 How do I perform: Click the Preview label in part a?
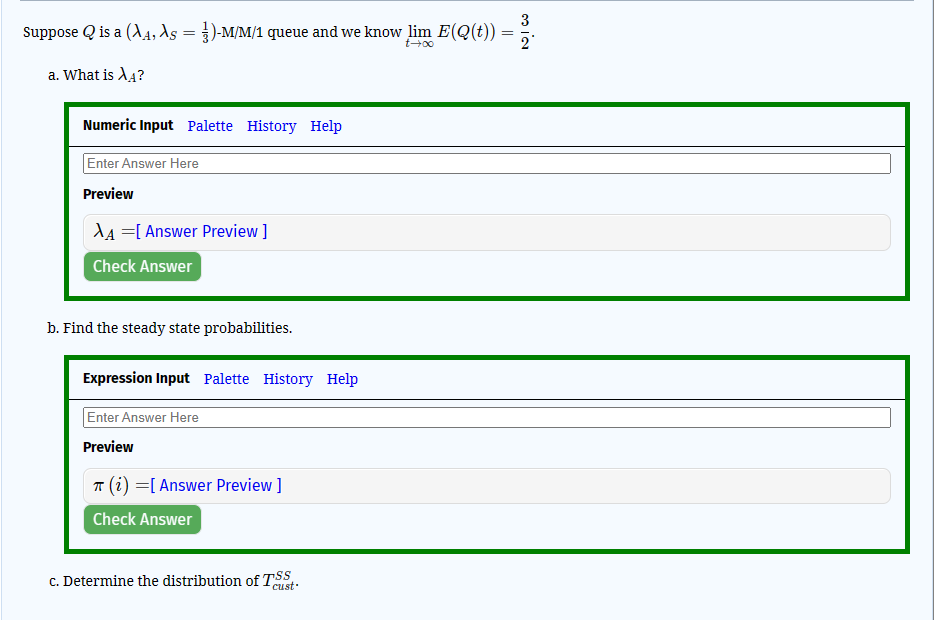(107, 194)
